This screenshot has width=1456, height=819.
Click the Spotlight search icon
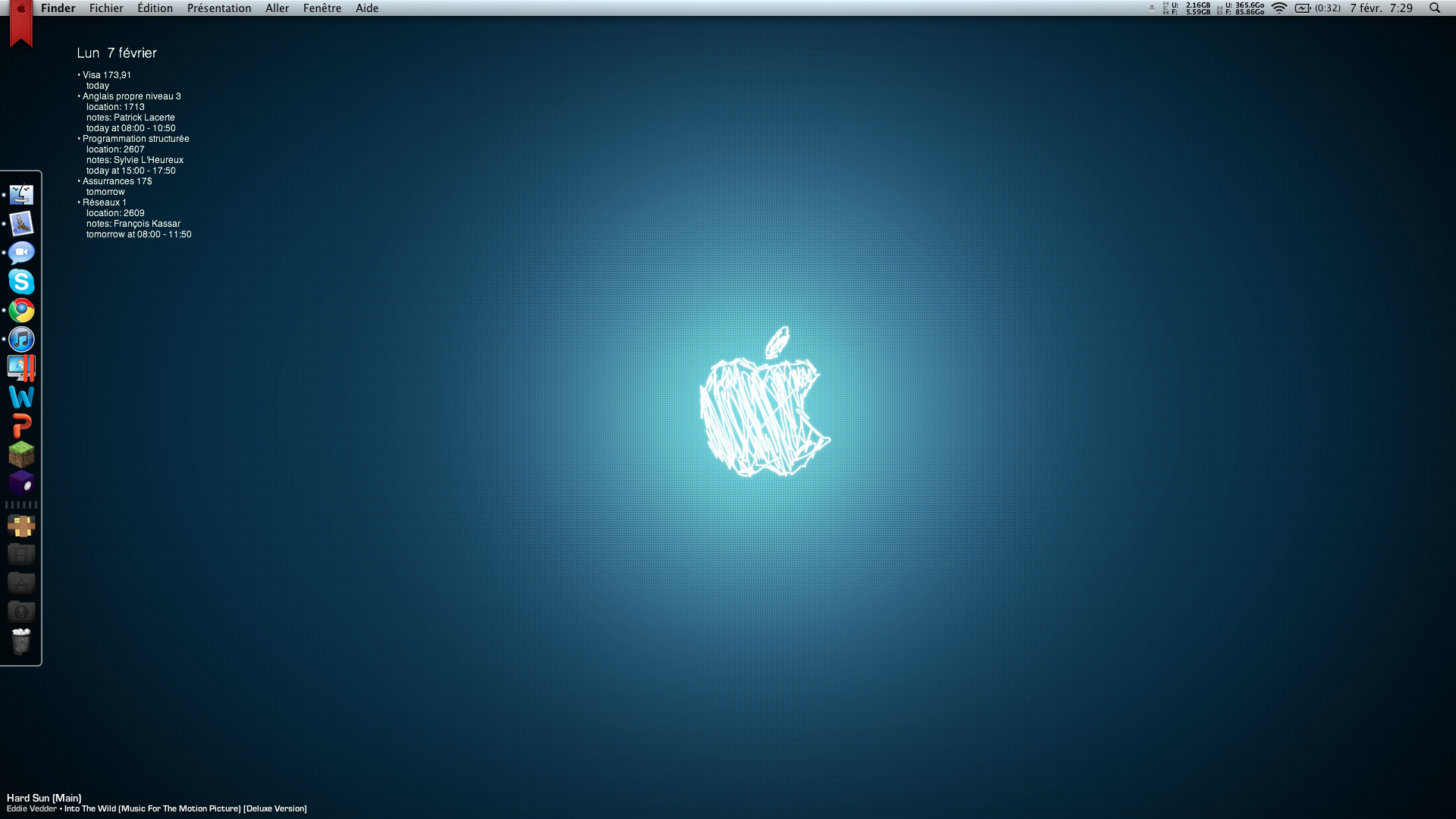(x=1435, y=8)
